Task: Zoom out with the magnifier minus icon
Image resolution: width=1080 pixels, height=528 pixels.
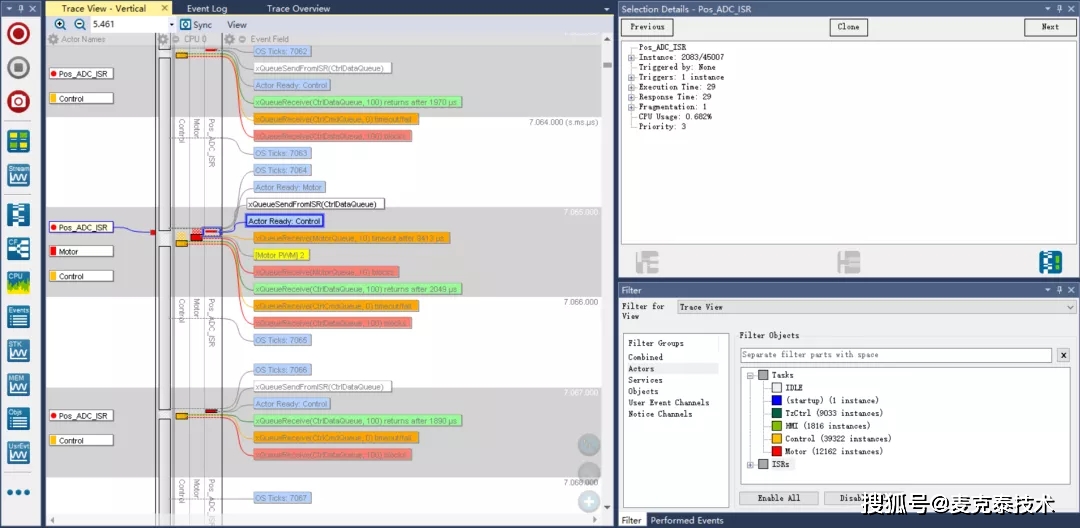Action: click(x=80, y=25)
